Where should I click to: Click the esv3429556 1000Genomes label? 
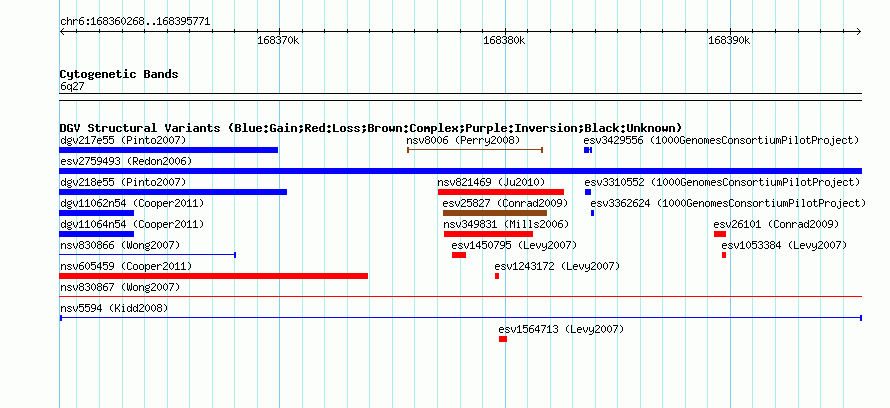pos(721,140)
